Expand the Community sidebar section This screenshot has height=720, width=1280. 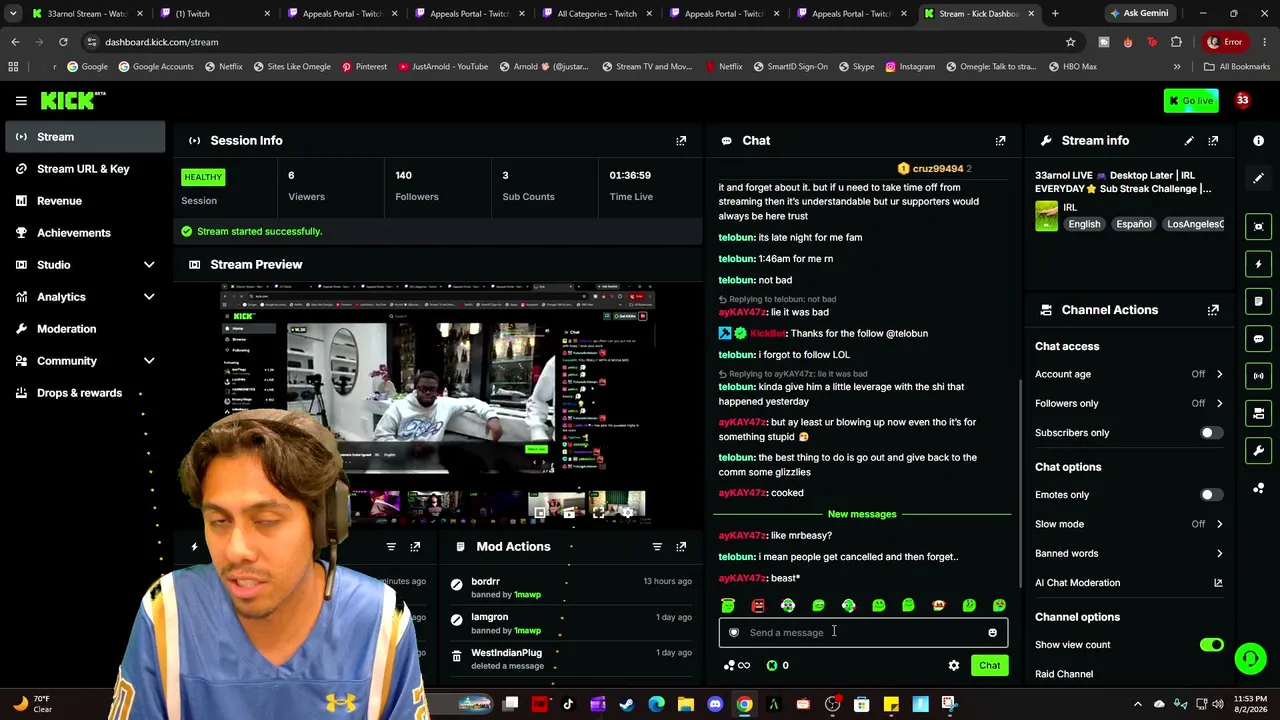click(x=149, y=361)
